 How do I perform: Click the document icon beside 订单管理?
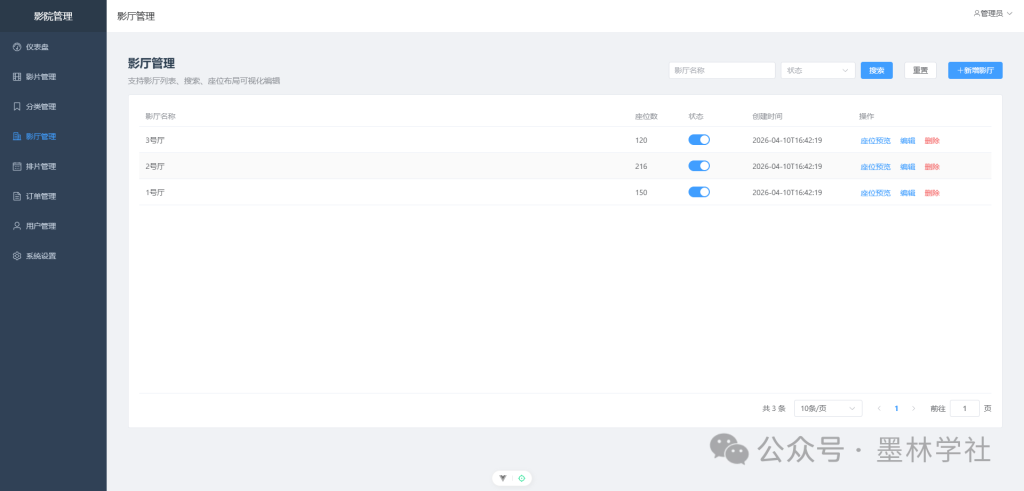point(17,196)
